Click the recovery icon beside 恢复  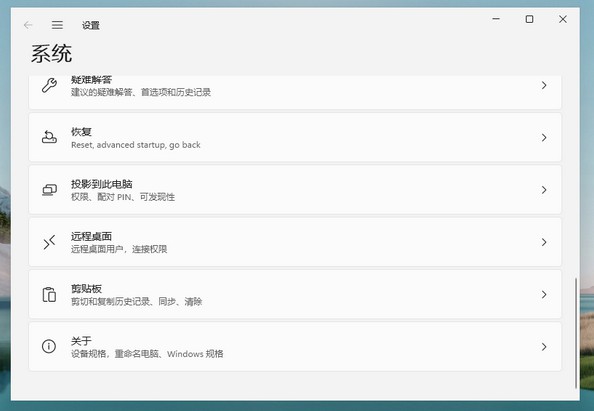pyautogui.click(x=49, y=137)
